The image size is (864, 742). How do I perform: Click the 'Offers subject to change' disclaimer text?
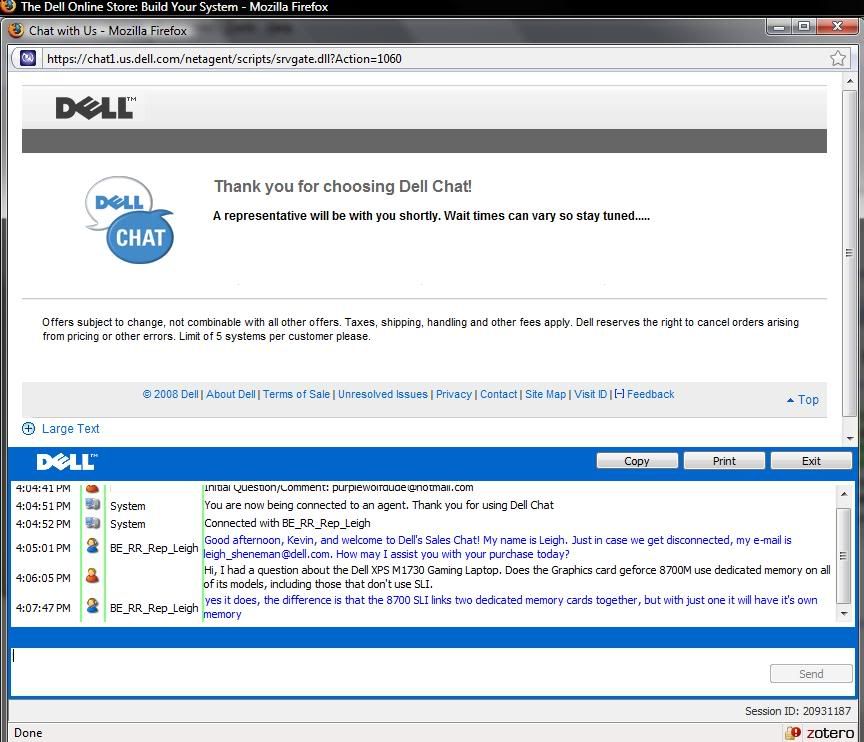[420, 329]
